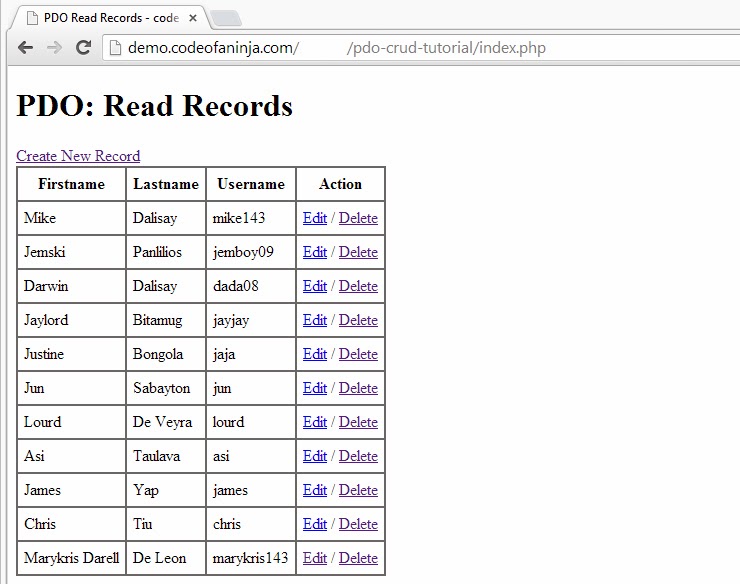
Task: Delete the Mike Dalisay record
Action: tap(358, 218)
